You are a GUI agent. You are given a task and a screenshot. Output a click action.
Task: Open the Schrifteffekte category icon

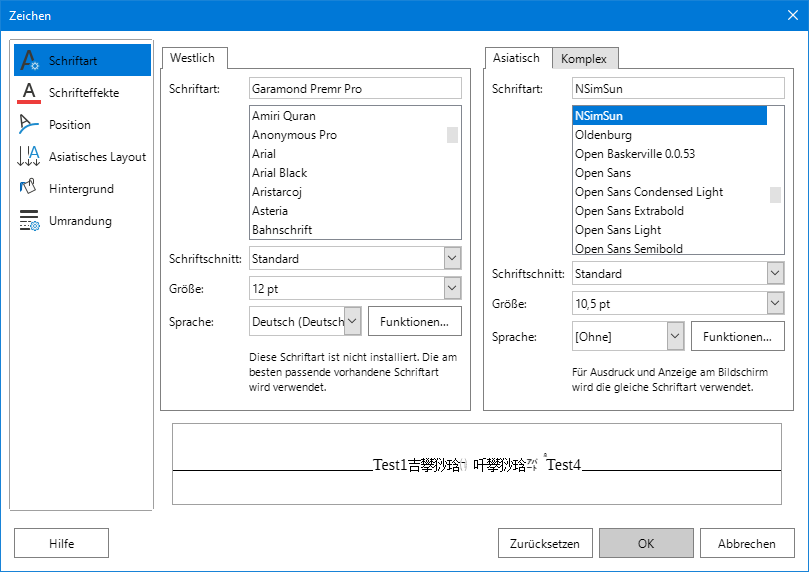[29, 93]
